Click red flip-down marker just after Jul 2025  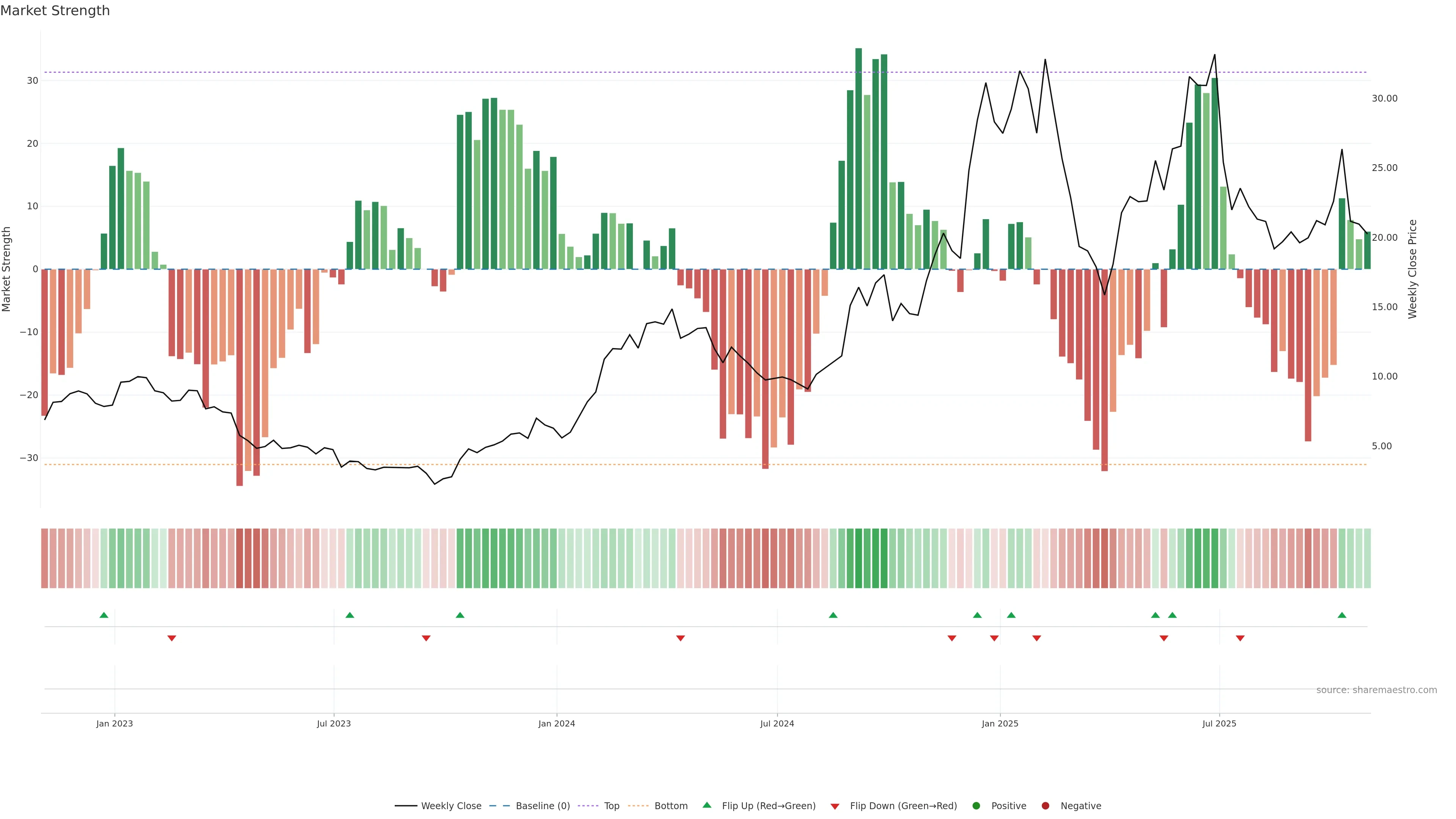[x=1240, y=638]
